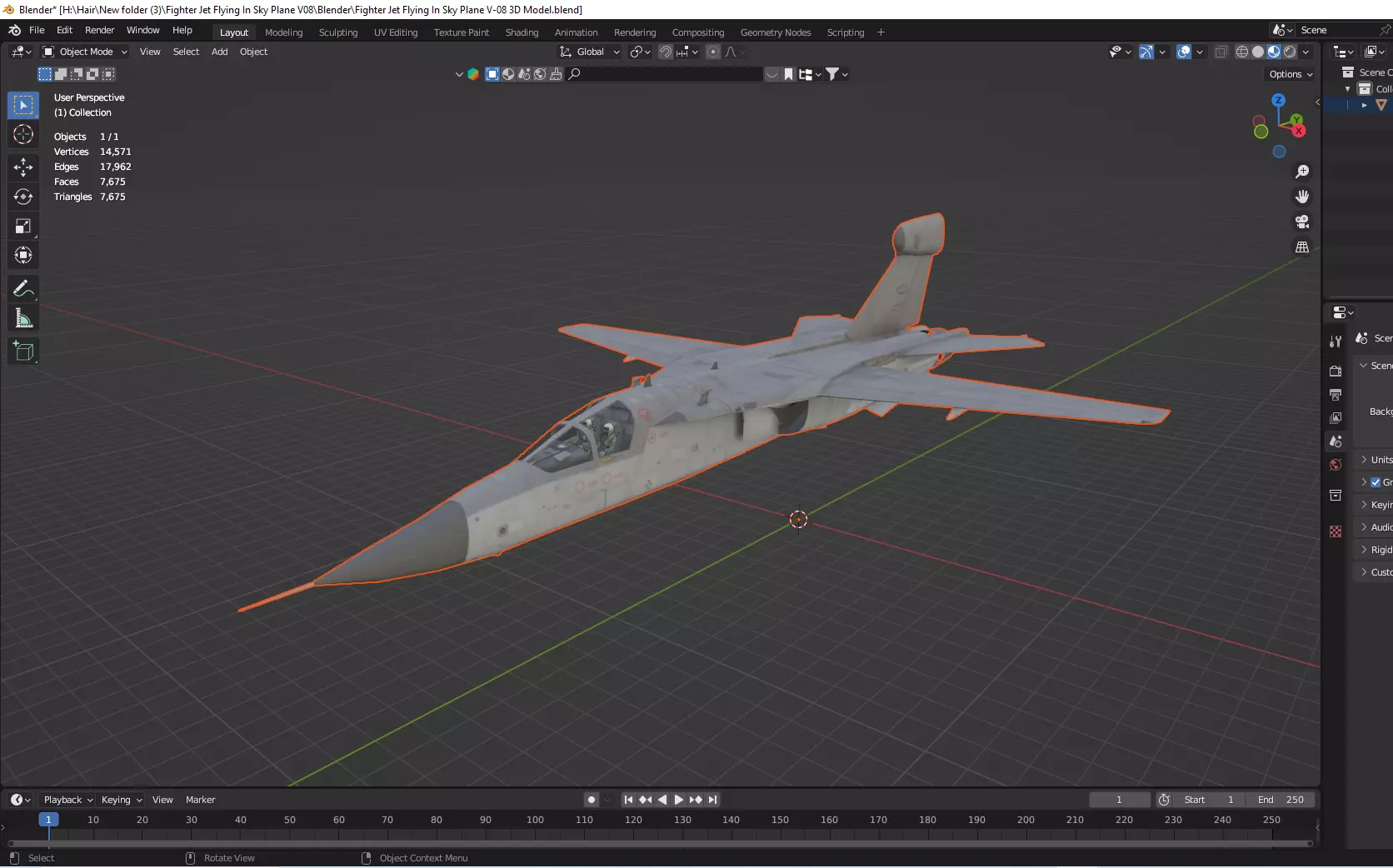Select the Measure ruler tool

point(23,318)
